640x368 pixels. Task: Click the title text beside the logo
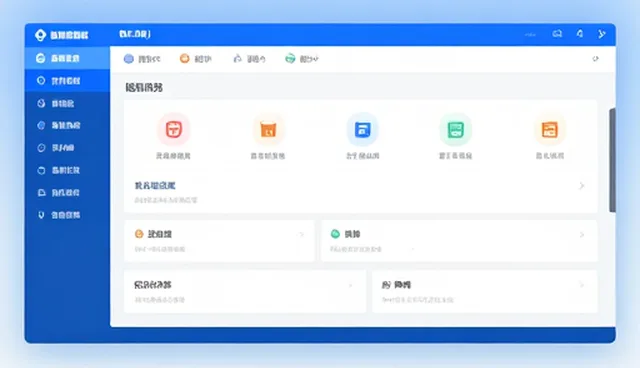point(69,35)
